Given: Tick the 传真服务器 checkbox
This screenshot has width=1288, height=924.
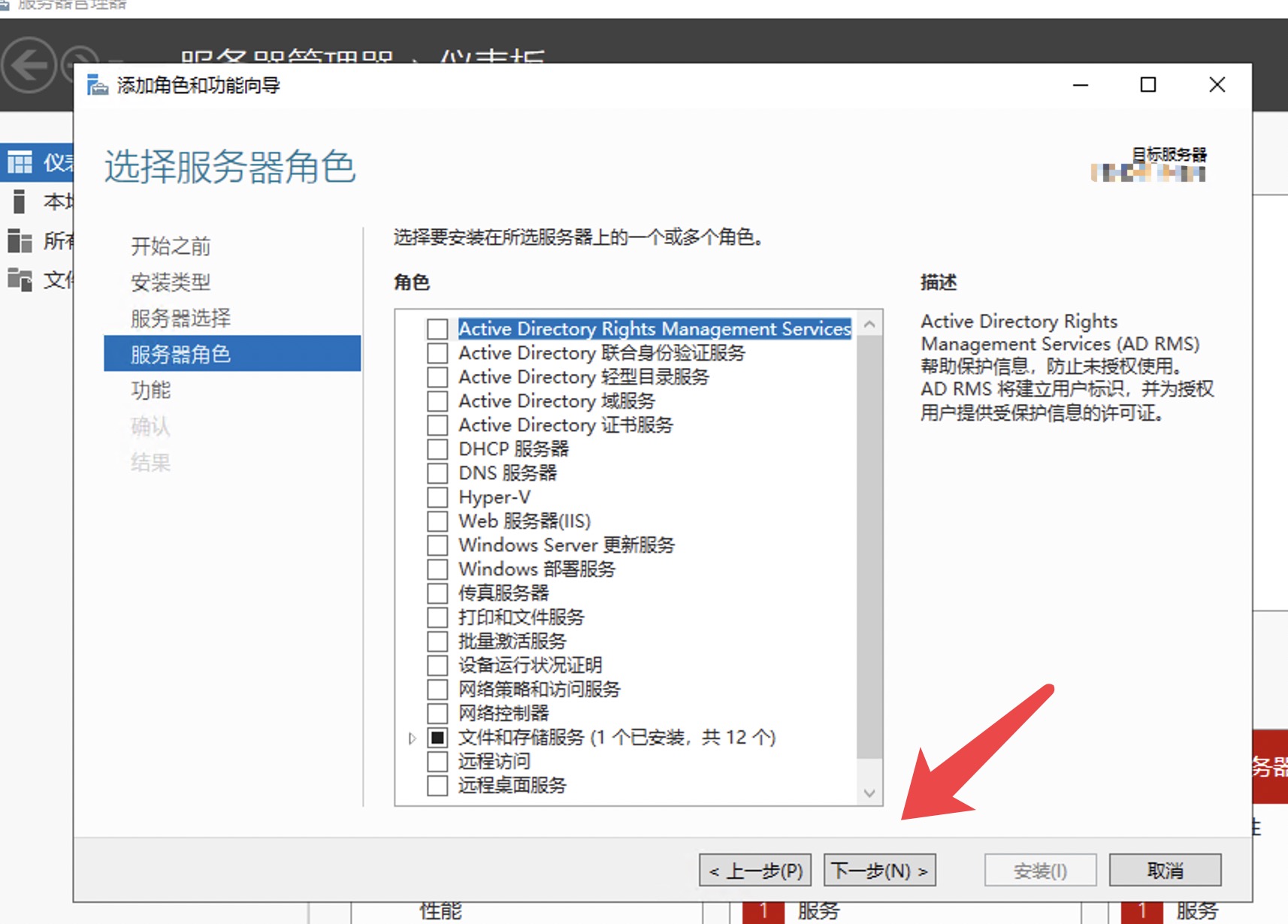Looking at the screenshot, I should [x=437, y=593].
